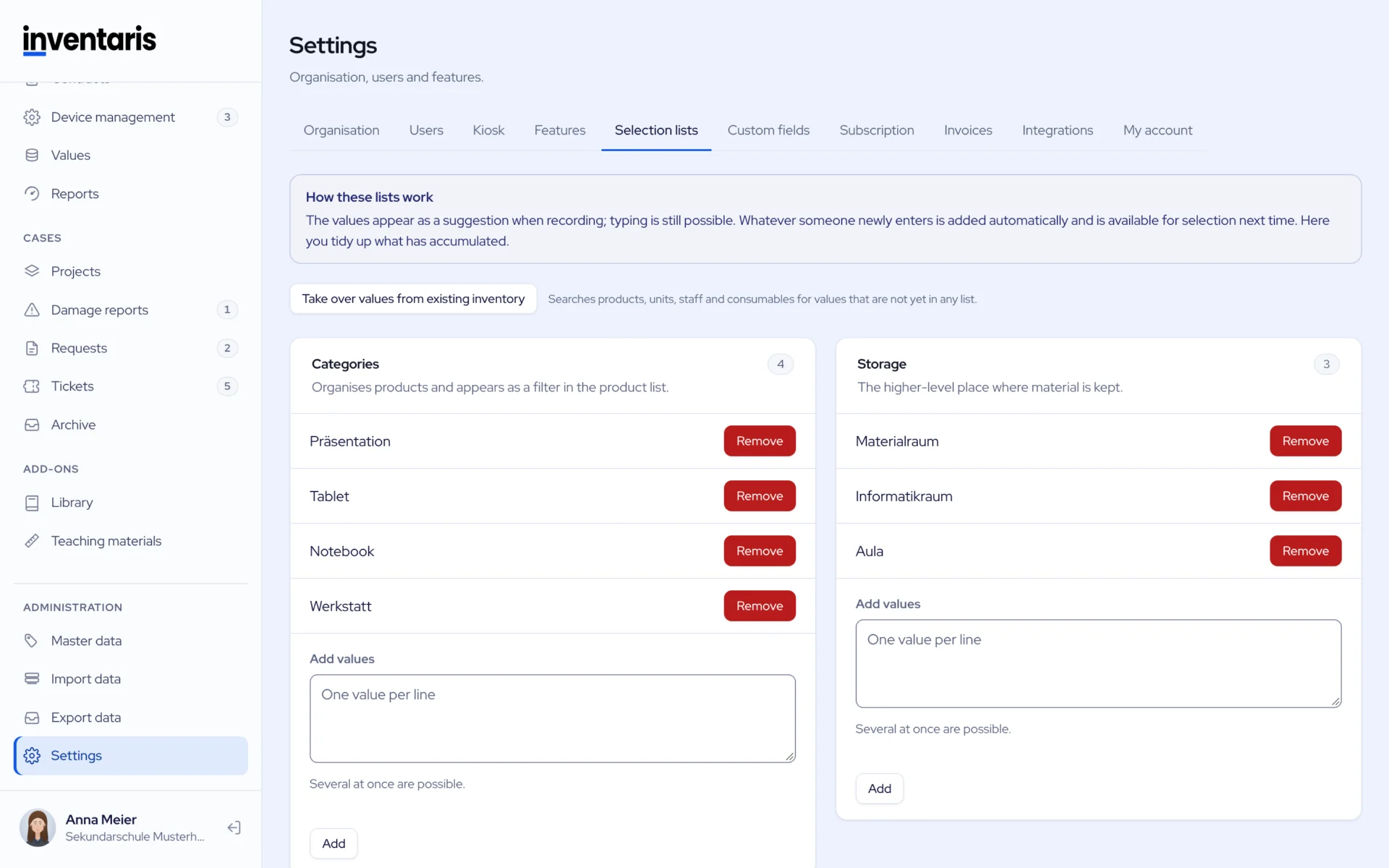
Task: Open Import data page
Action: point(131,679)
